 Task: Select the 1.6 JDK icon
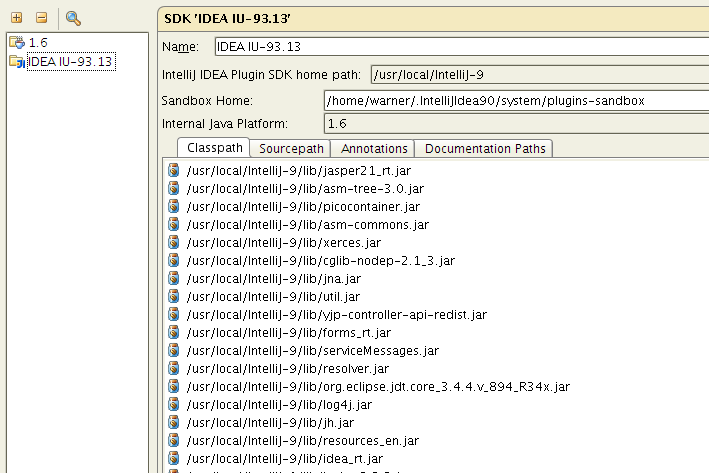17,43
